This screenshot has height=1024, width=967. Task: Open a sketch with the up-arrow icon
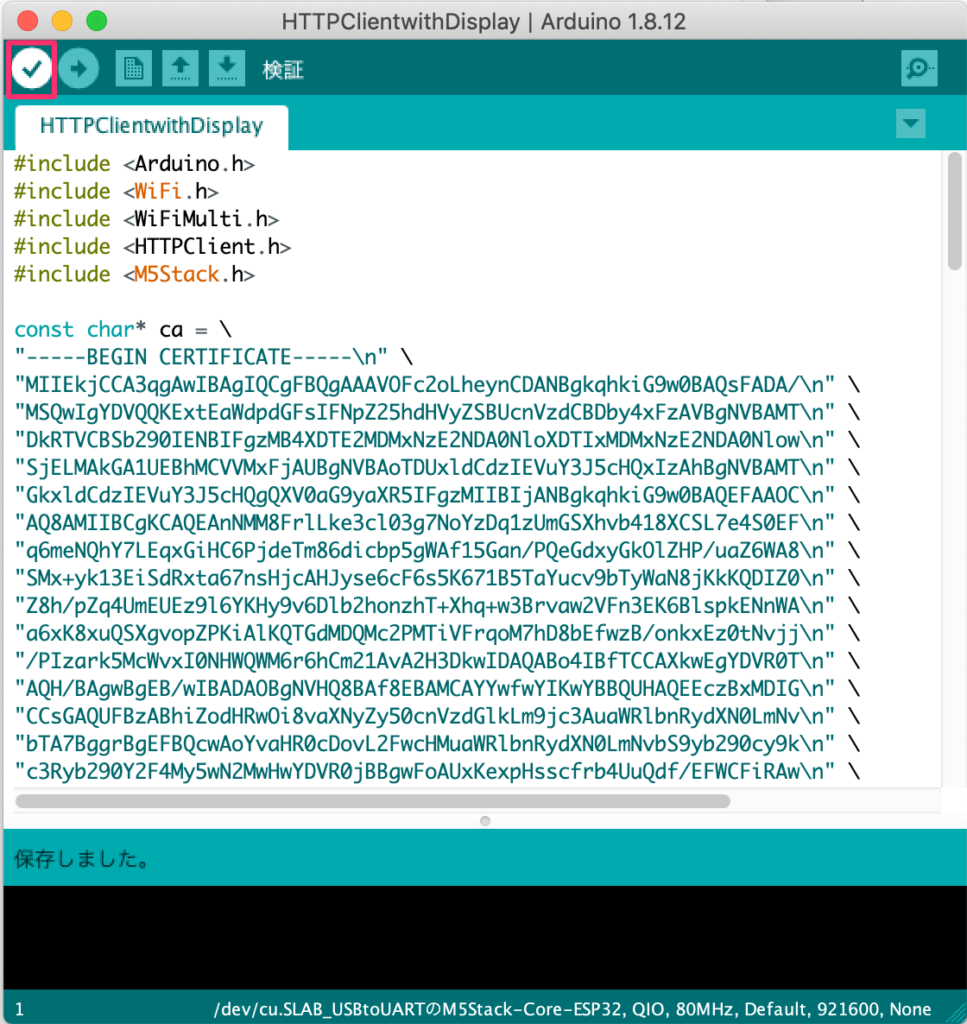[x=180, y=69]
